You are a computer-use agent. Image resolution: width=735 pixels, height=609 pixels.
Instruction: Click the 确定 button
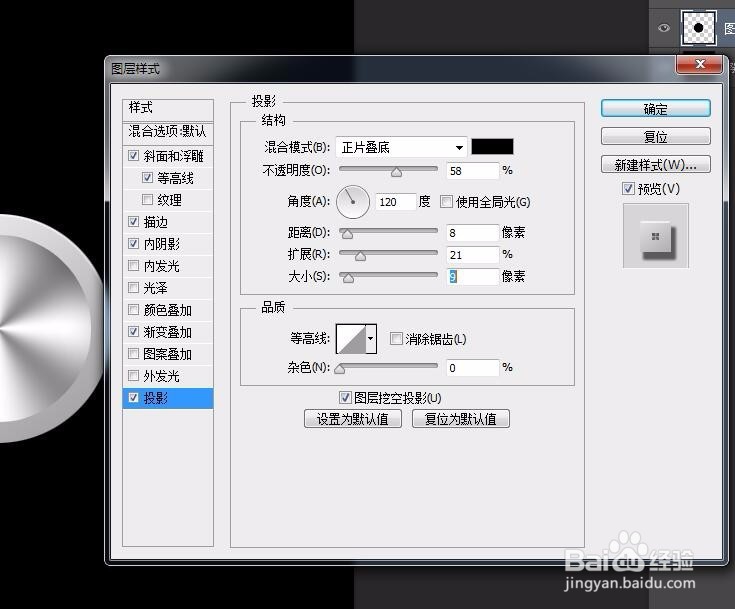pyautogui.click(x=655, y=109)
